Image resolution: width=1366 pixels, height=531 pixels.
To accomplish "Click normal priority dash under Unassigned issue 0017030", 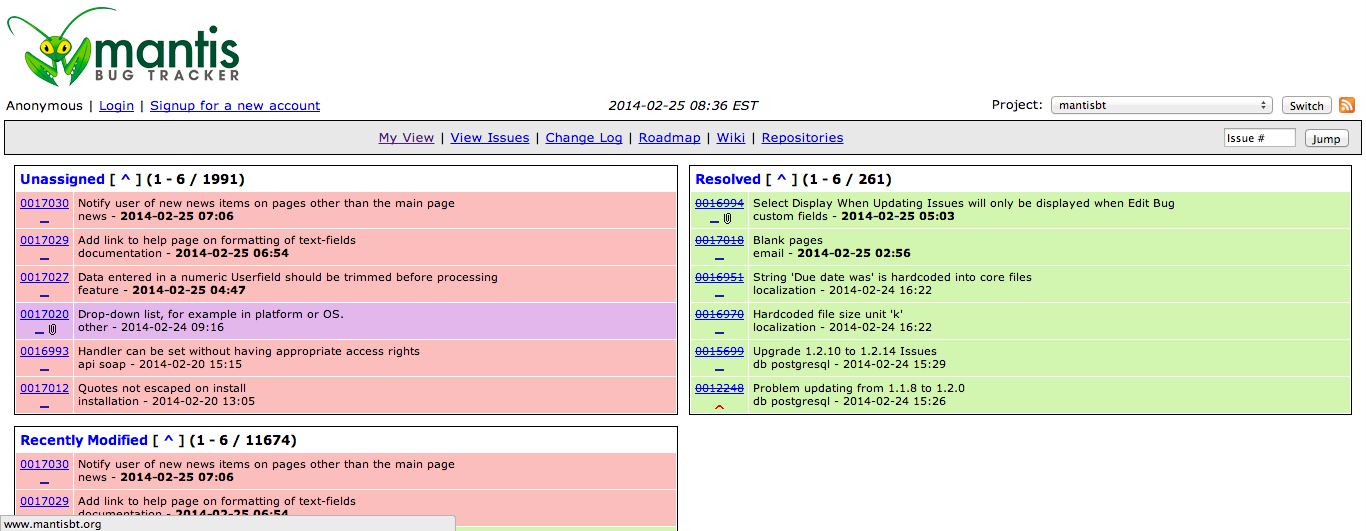I will [44, 218].
